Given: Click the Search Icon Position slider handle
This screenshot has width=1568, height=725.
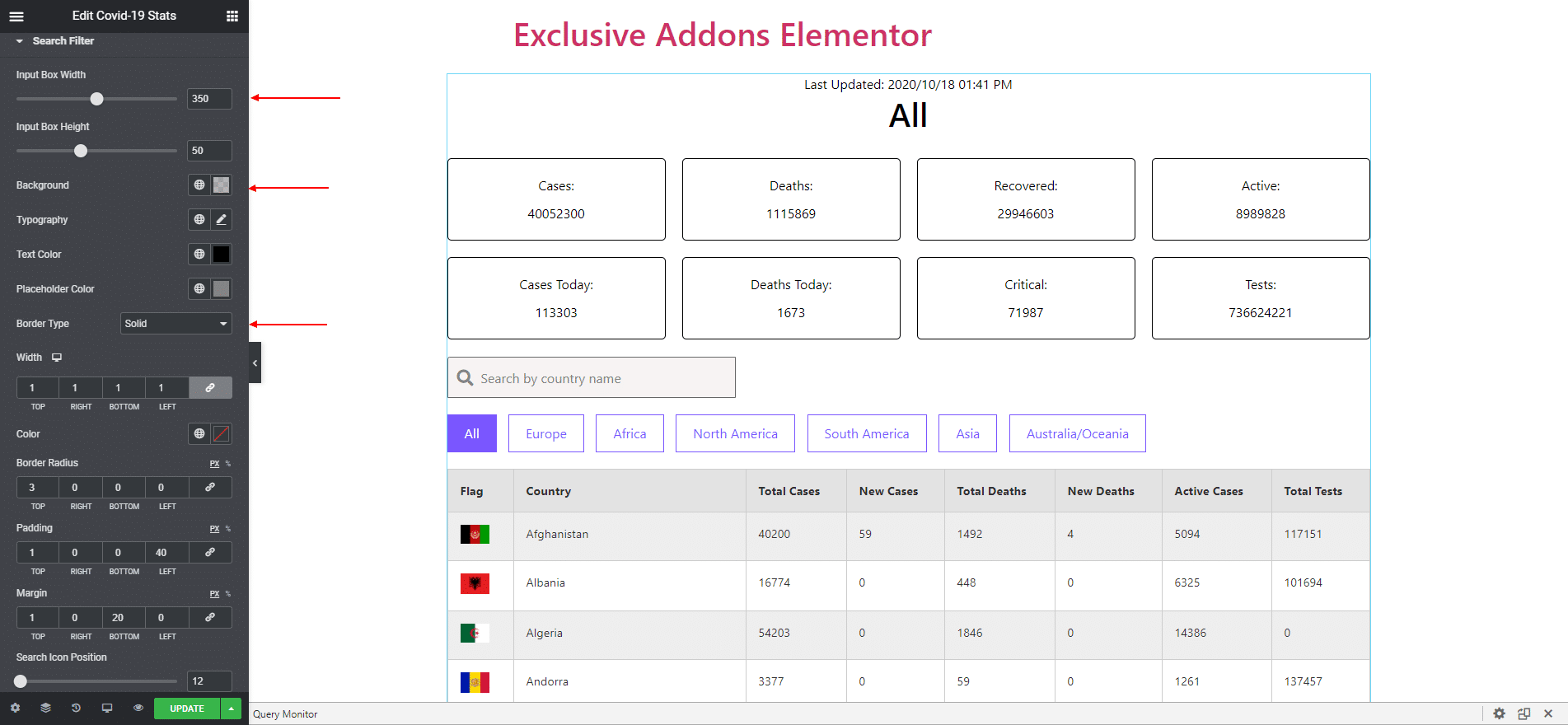Looking at the screenshot, I should coord(21,681).
